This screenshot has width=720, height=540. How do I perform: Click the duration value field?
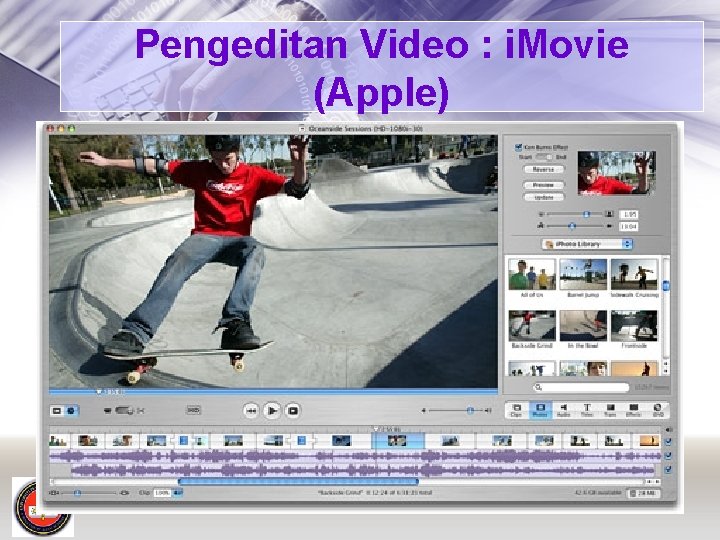(x=628, y=226)
